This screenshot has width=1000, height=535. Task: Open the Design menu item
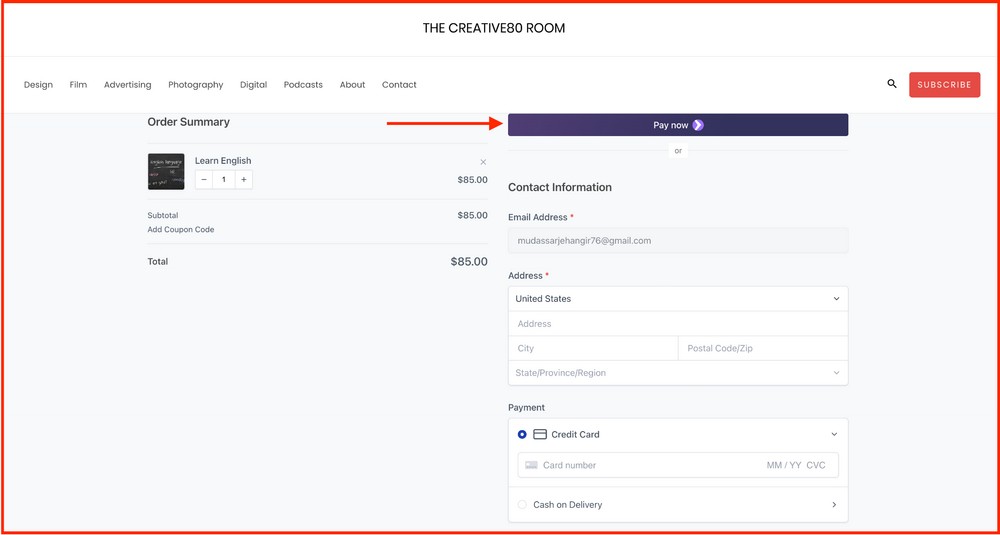point(38,85)
